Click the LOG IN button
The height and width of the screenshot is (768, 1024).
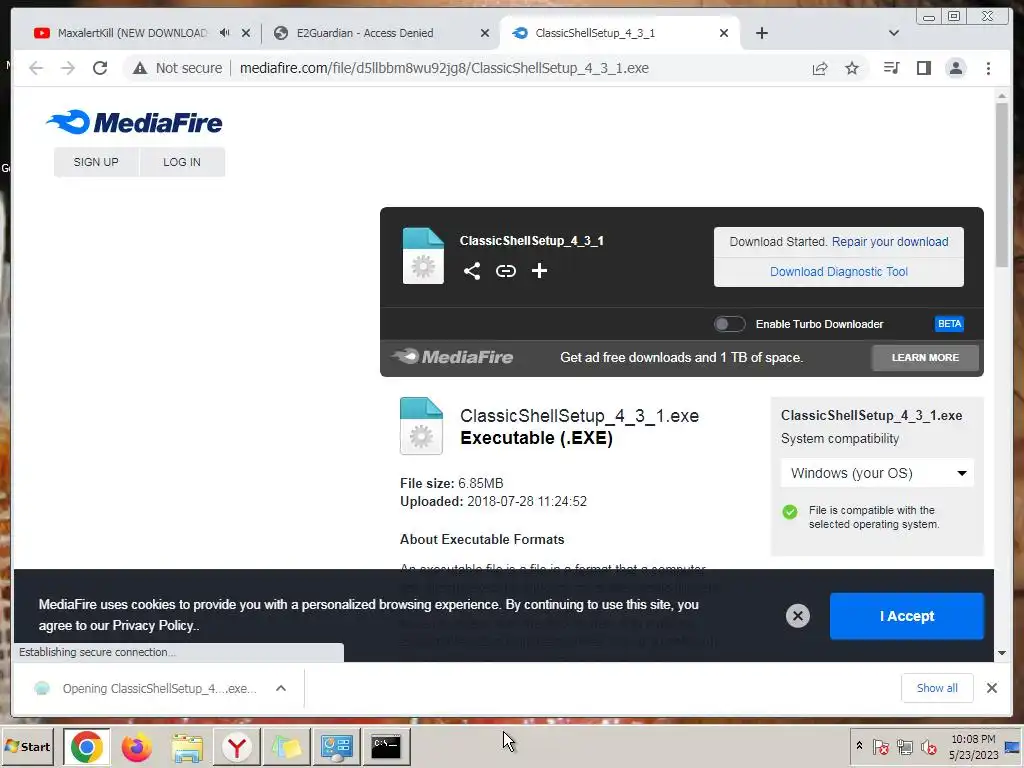click(182, 162)
